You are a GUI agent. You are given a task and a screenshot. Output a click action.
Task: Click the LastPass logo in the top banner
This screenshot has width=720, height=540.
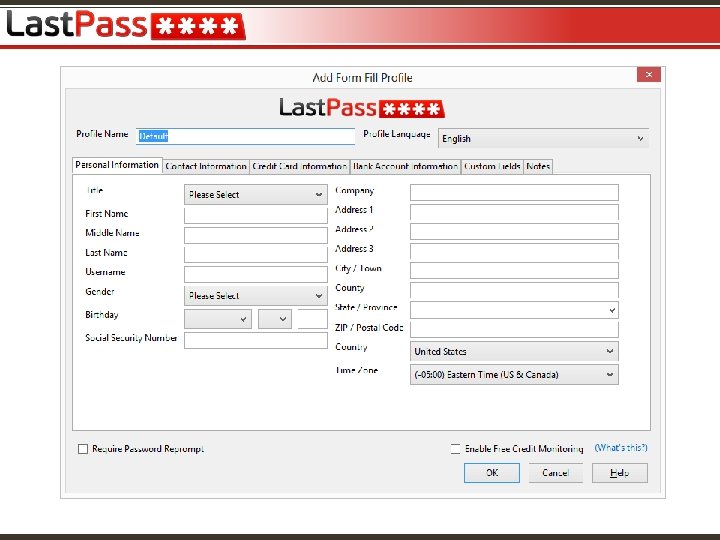[x=125, y=25]
